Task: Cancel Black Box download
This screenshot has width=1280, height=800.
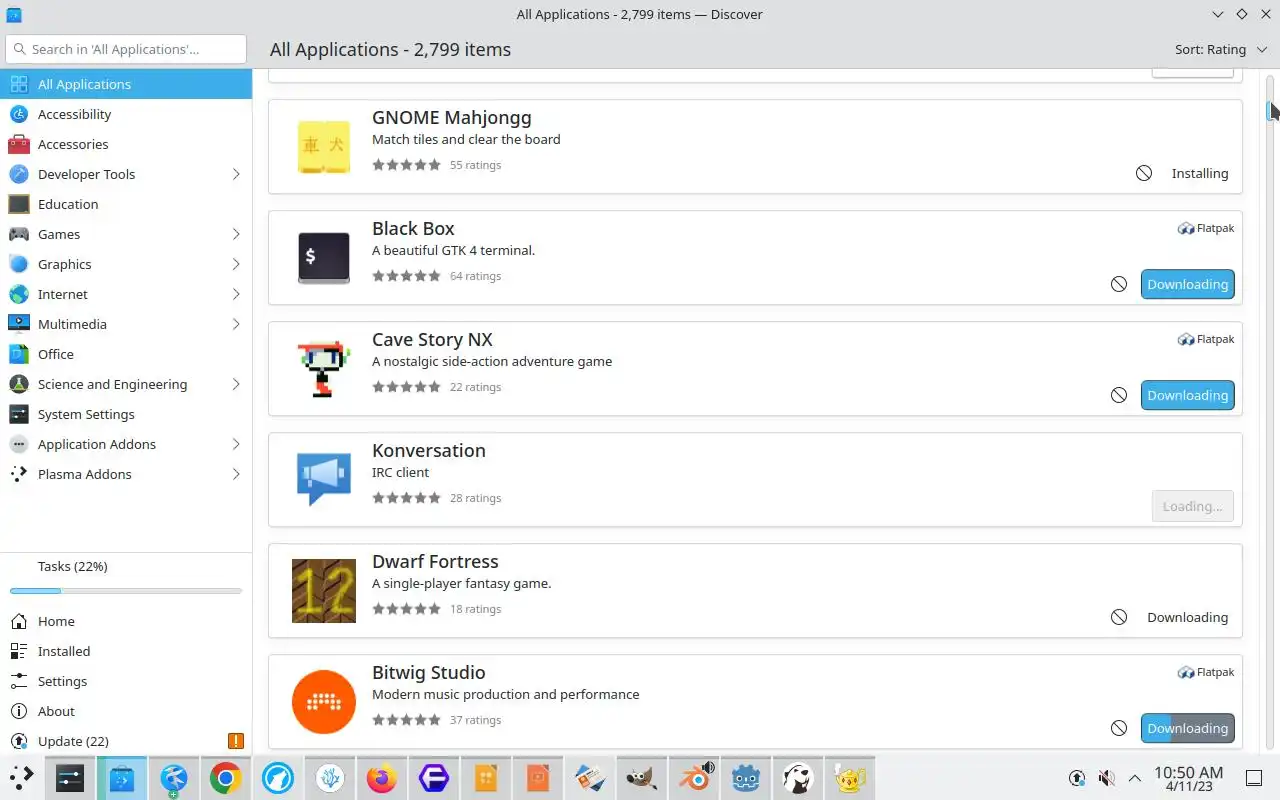Action: (1119, 284)
